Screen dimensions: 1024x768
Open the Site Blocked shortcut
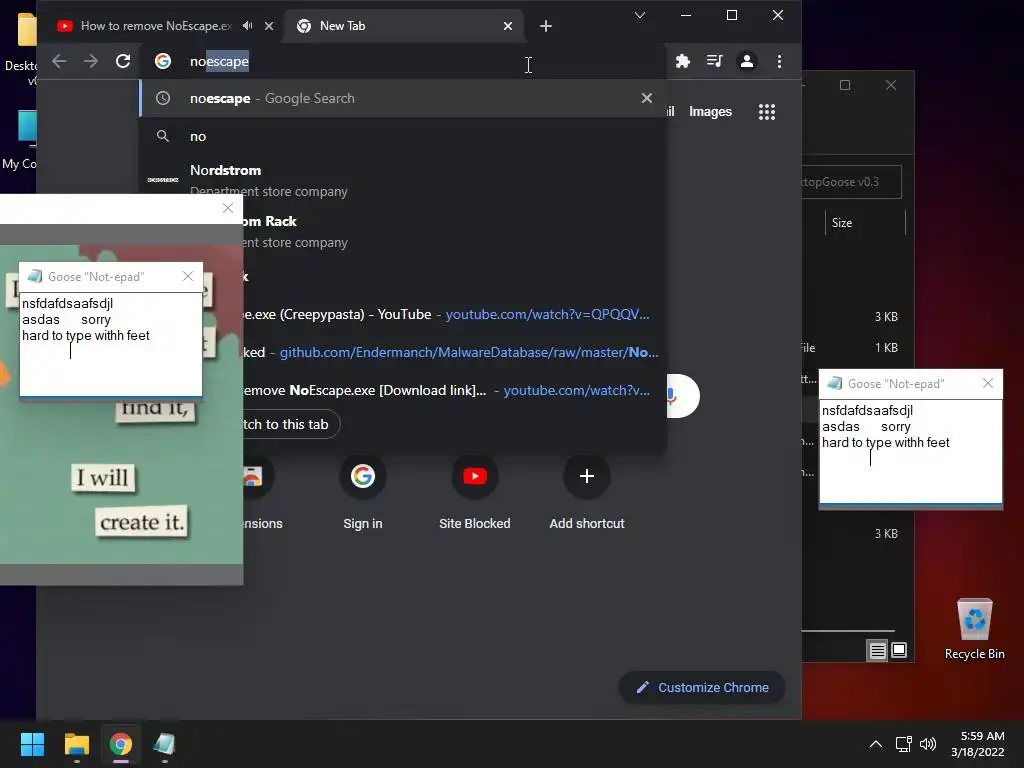[475, 491]
